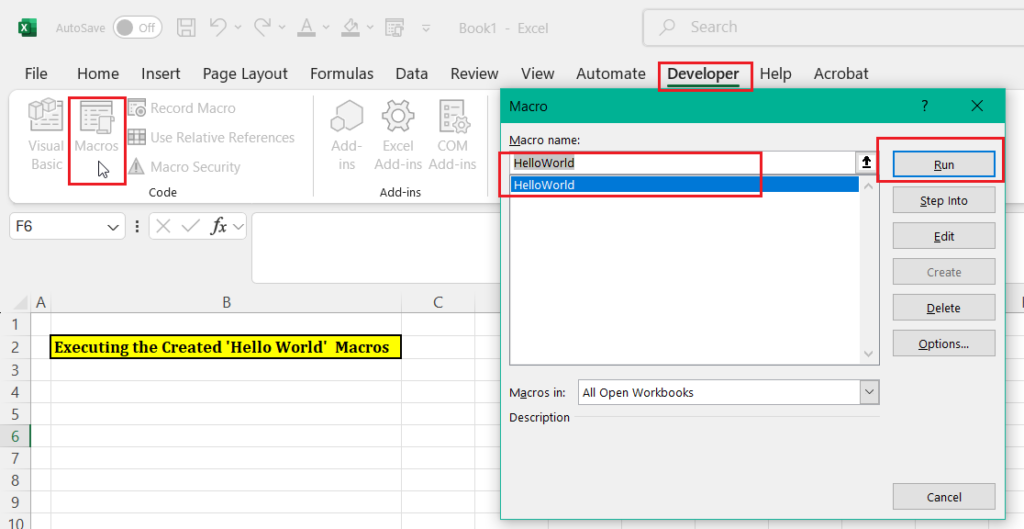Click the Save icon in title bar

point(186,28)
